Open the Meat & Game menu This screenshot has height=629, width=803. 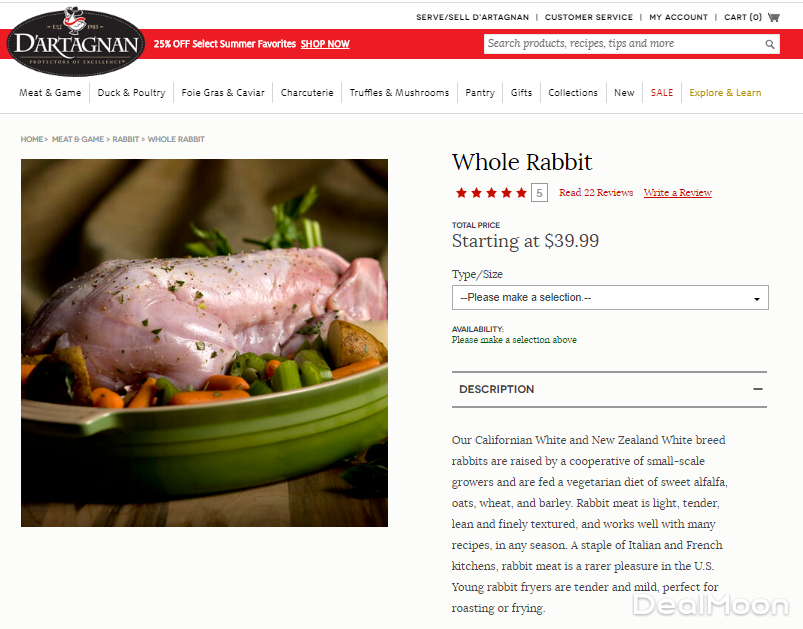tap(50, 93)
